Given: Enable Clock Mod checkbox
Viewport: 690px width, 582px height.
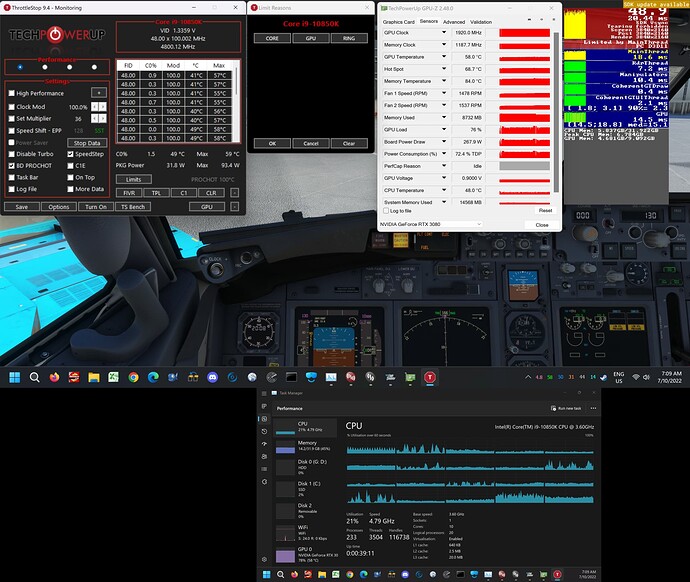Looking at the screenshot, I should [x=12, y=107].
